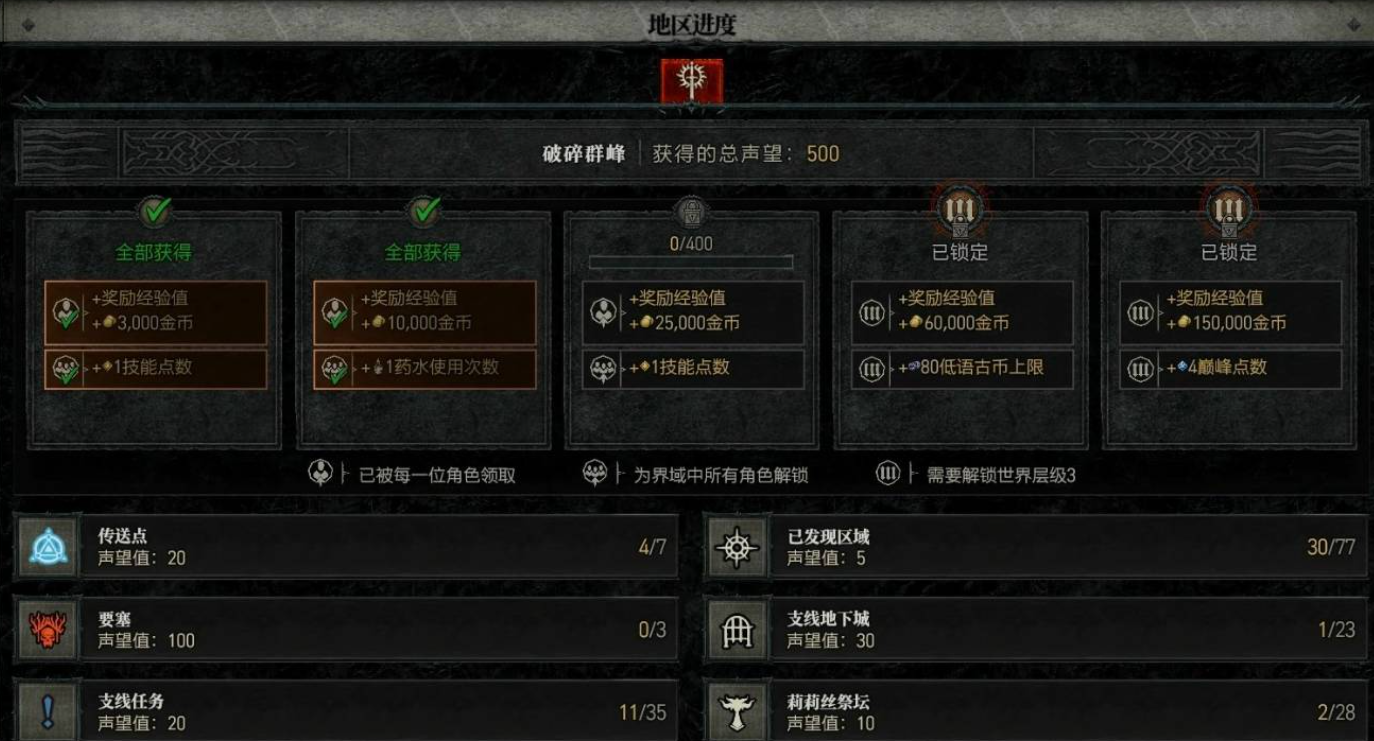
Task: Click the 4巅峰点数 reward entry
Action: pos(1231,368)
